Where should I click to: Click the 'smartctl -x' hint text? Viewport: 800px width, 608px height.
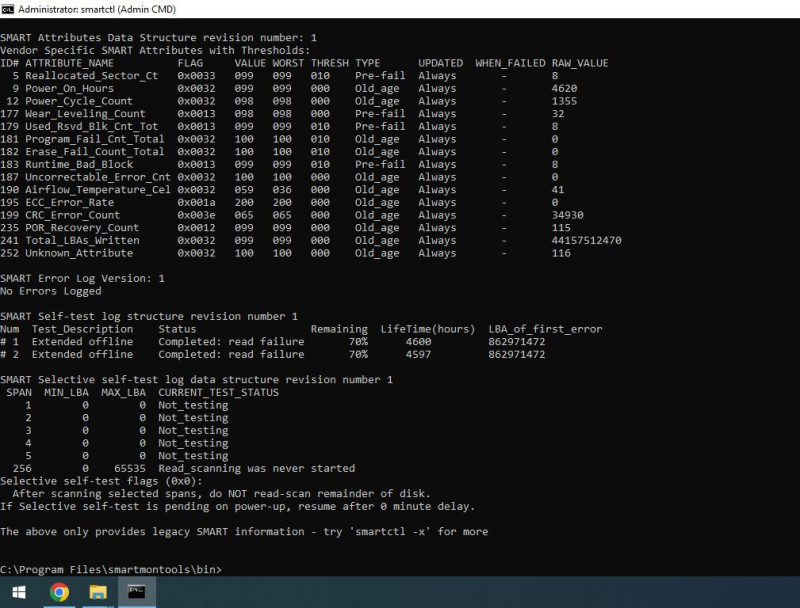click(390, 531)
